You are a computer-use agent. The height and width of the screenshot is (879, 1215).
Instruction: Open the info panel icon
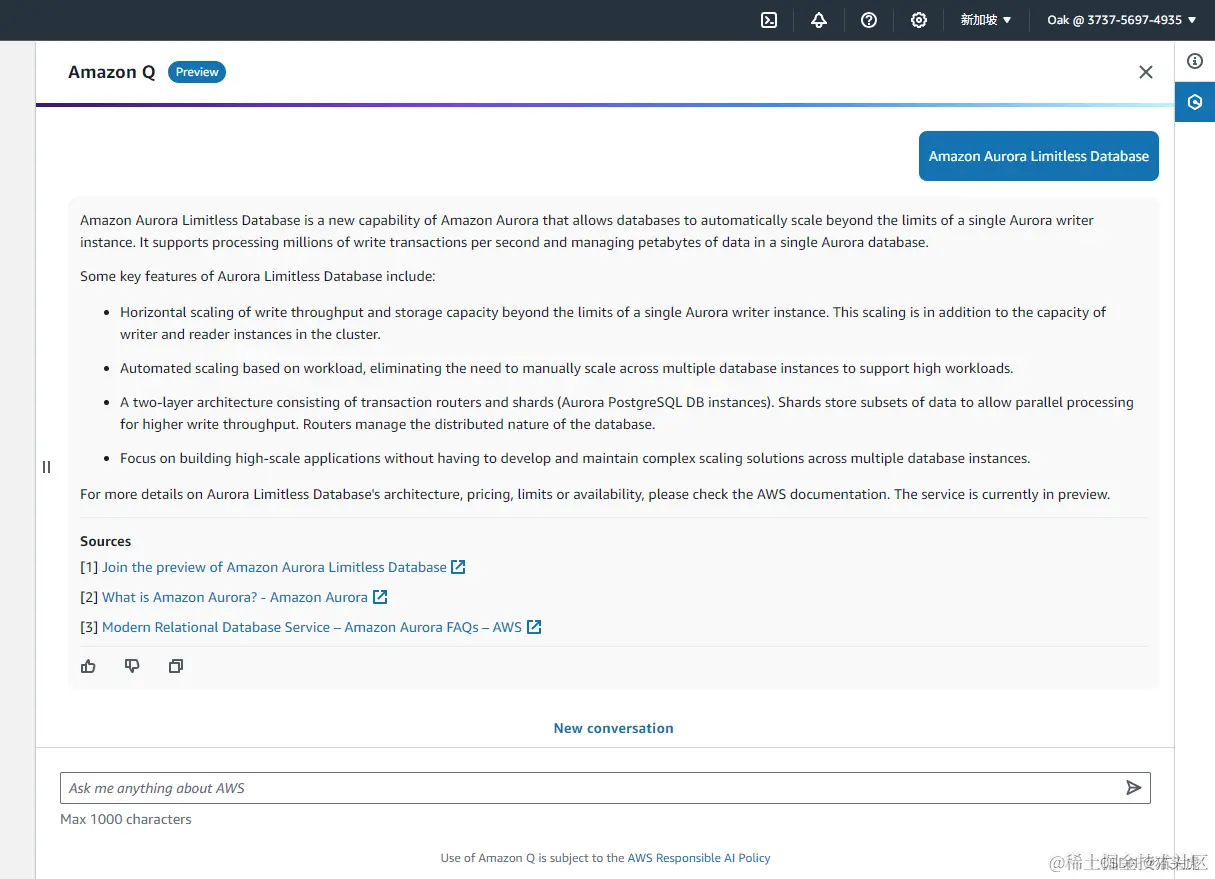1195,61
